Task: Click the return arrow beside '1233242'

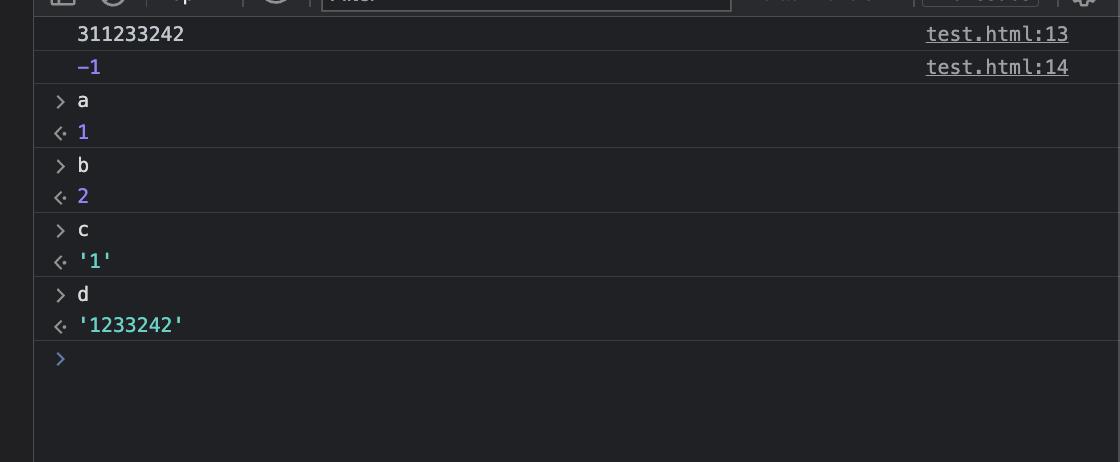Action: [61, 326]
